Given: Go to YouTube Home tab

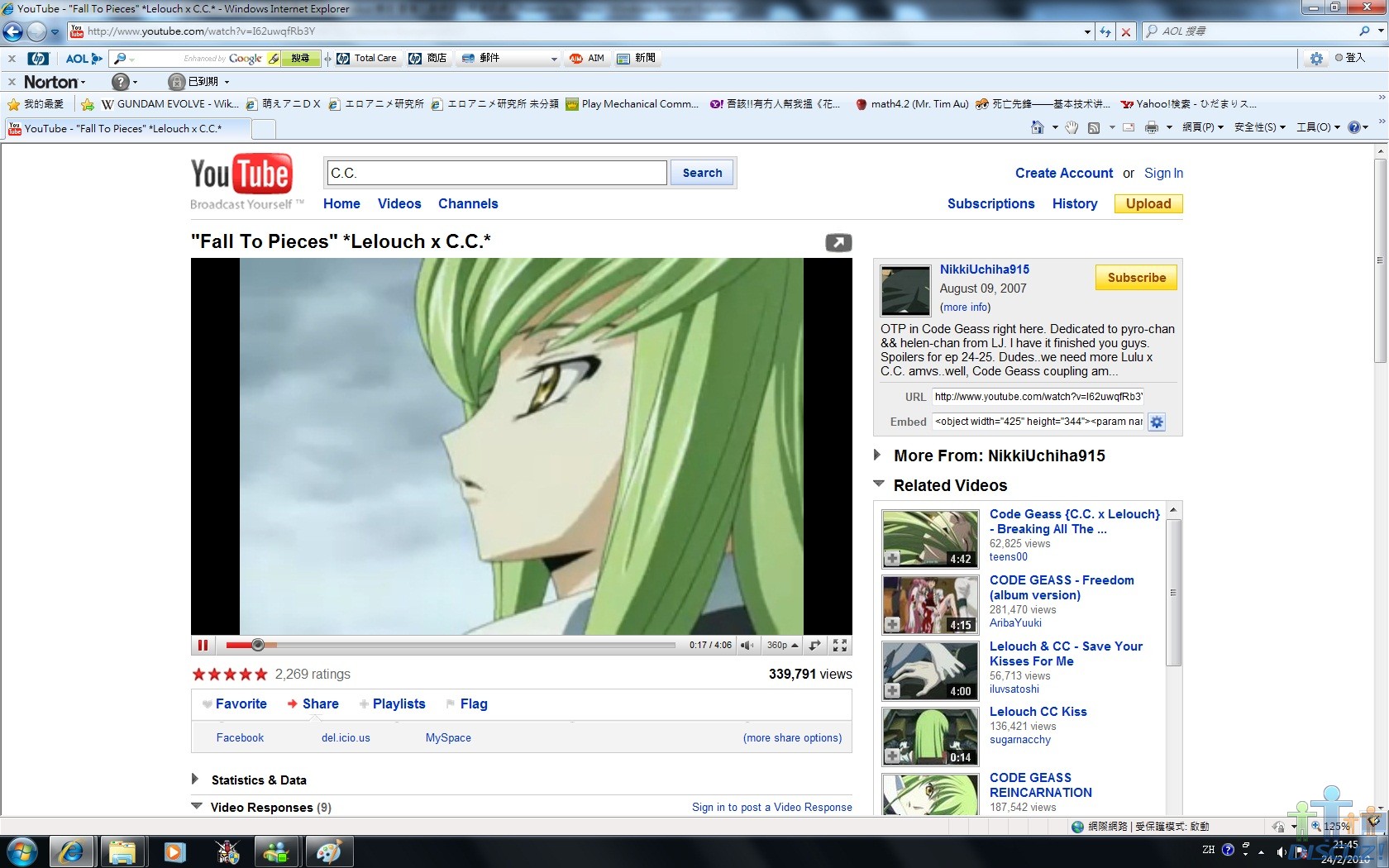Looking at the screenshot, I should [341, 203].
